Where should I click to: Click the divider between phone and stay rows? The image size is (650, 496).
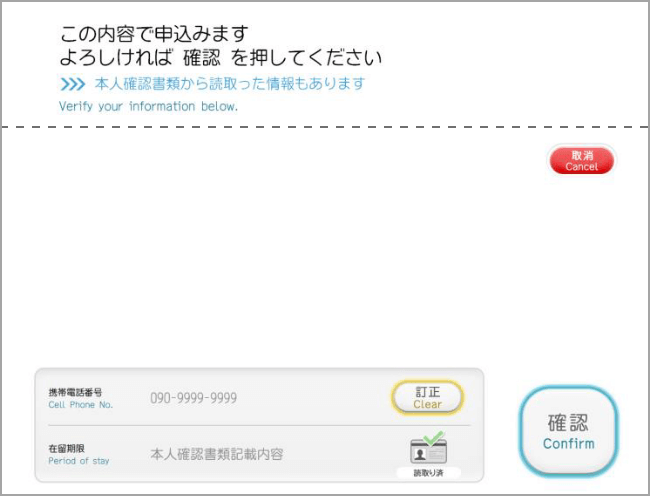pyautogui.click(x=260, y=426)
